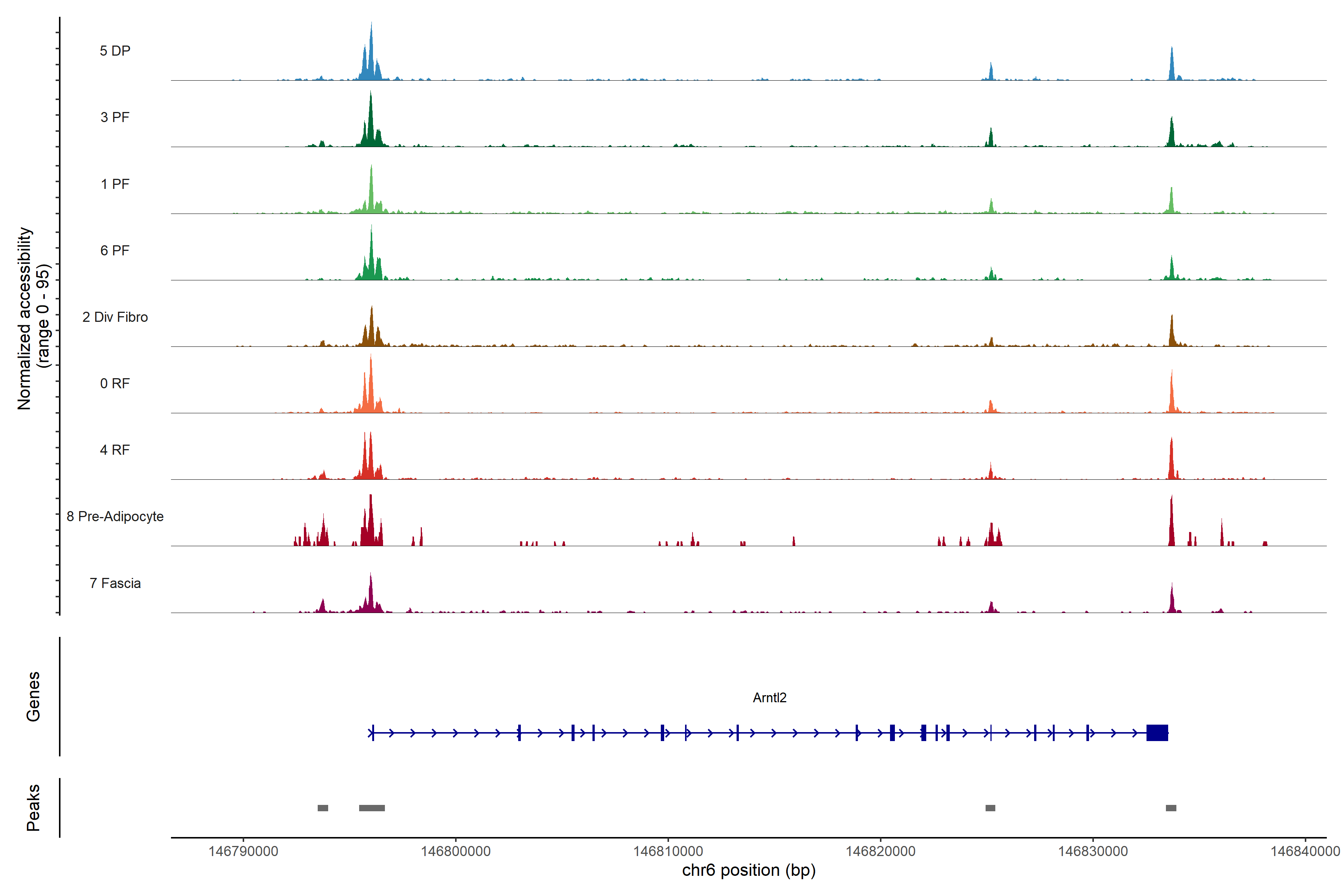Click the 146800000 axis tick label

[455, 851]
